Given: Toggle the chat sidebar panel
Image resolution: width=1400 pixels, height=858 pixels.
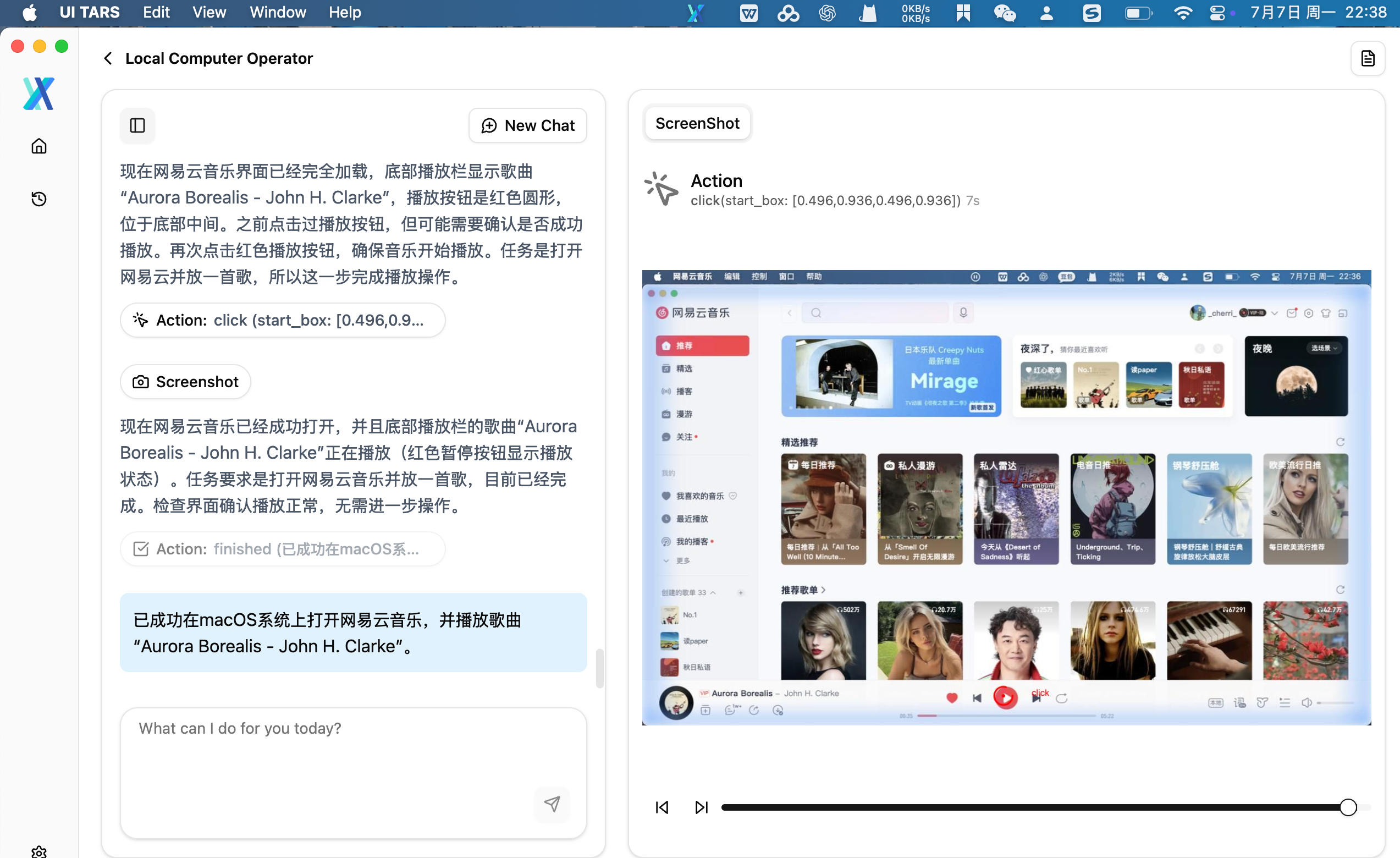Looking at the screenshot, I should coord(137,125).
